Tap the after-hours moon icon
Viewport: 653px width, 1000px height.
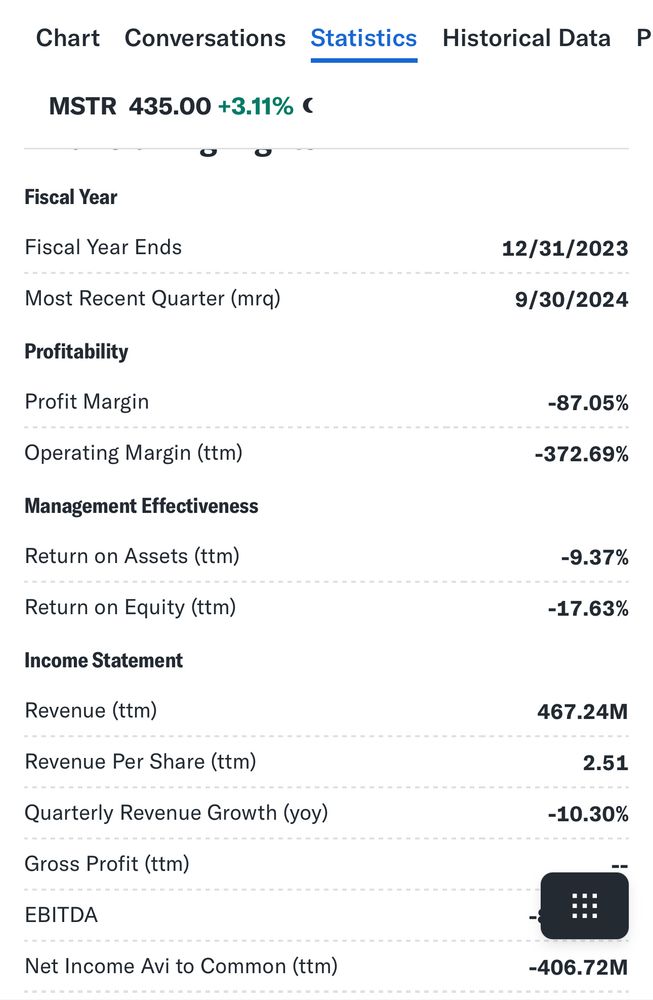307,105
